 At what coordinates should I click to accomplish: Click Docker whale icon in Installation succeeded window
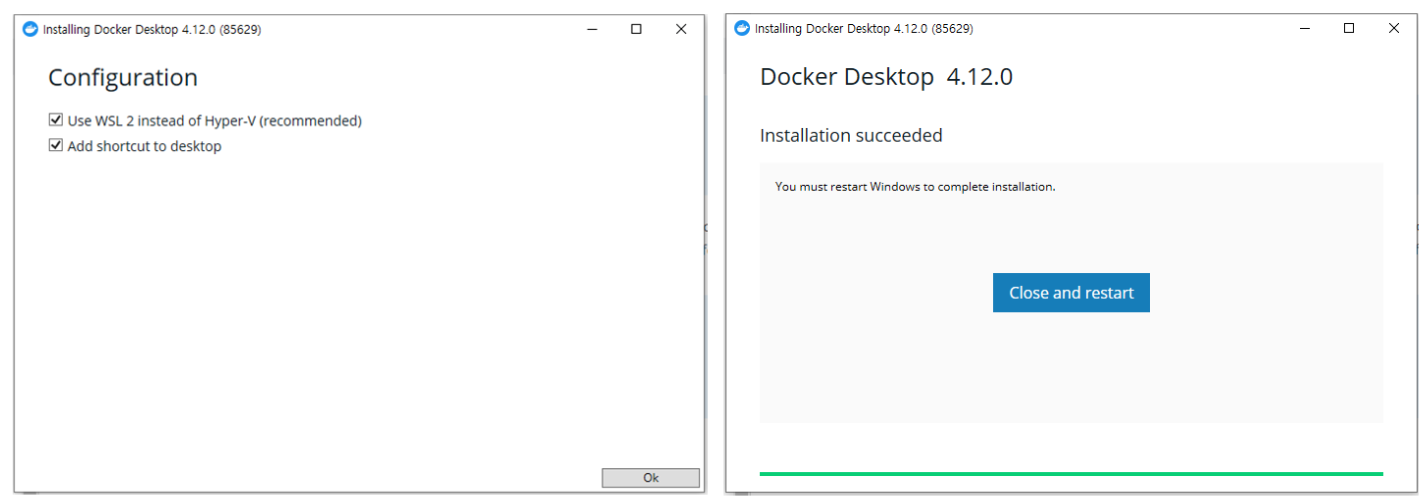[x=742, y=28]
